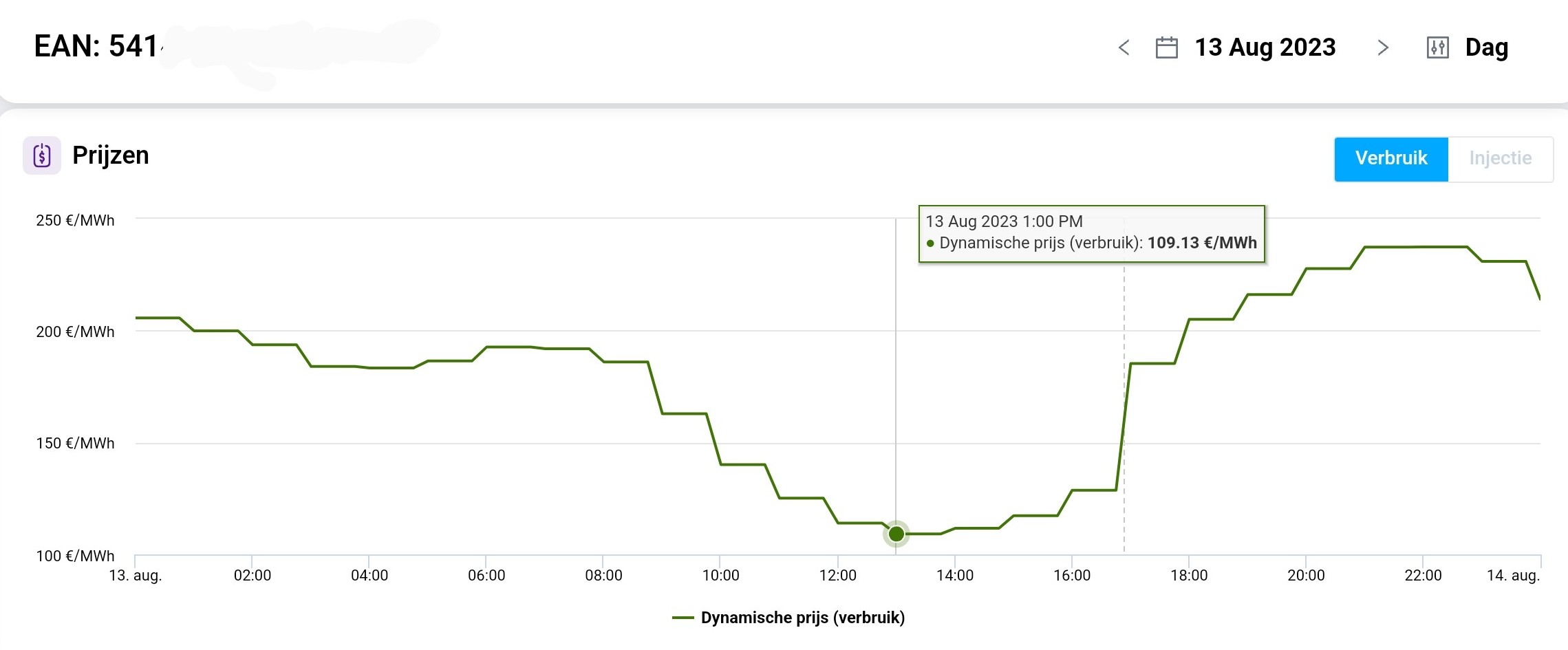The height and width of the screenshot is (650, 1568).
Task: Click the period filter sliders icon
Action: pyautogui.click(x=1437, y=47)
